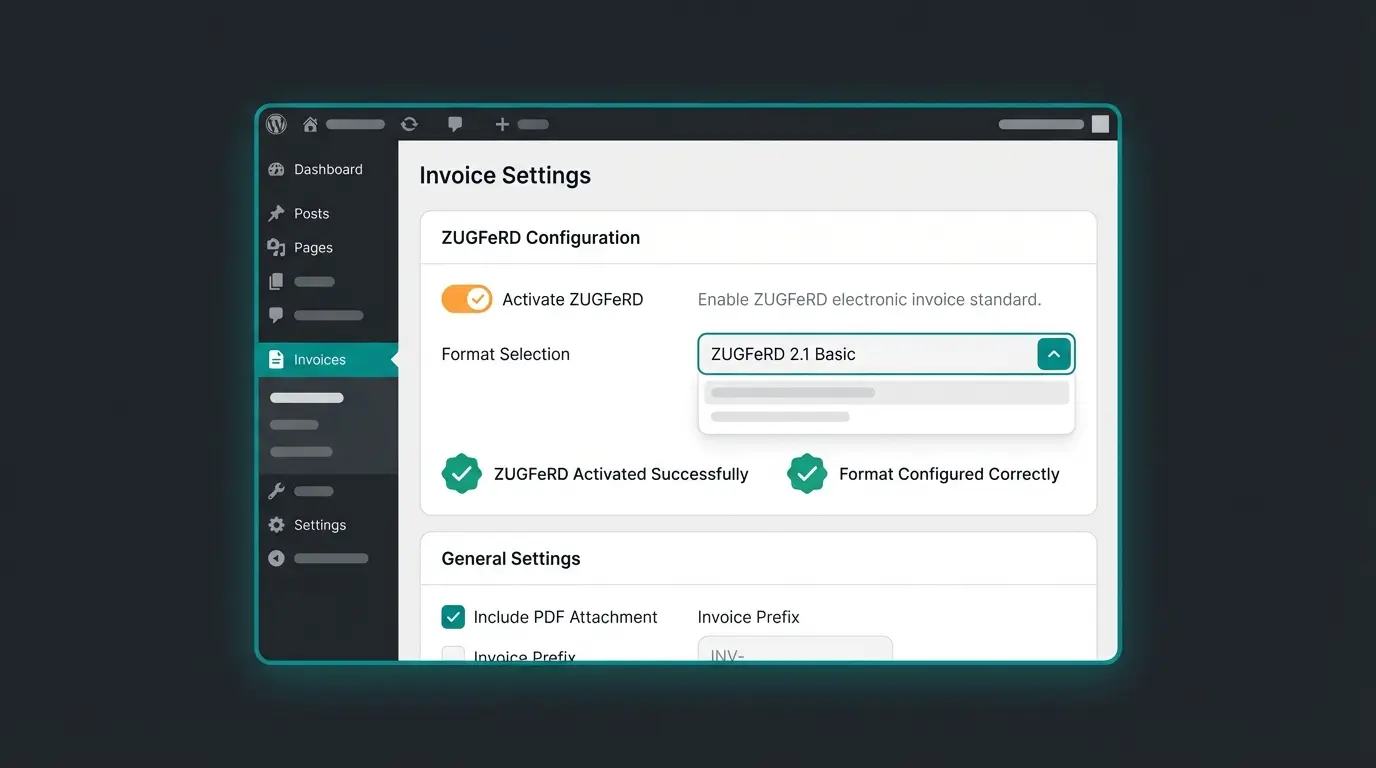Click the New content plus icon
Viewport: 1376px width, 768px height.
(x=501, y=124)
